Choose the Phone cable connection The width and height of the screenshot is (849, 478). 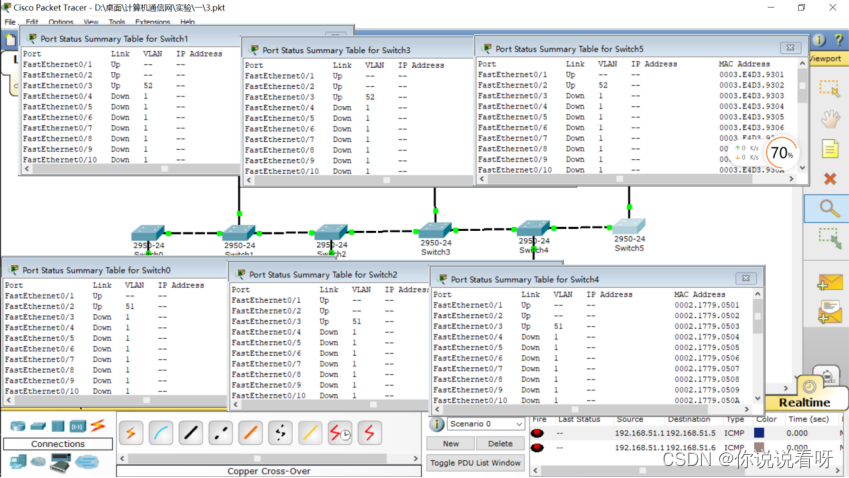click(280, 433)
